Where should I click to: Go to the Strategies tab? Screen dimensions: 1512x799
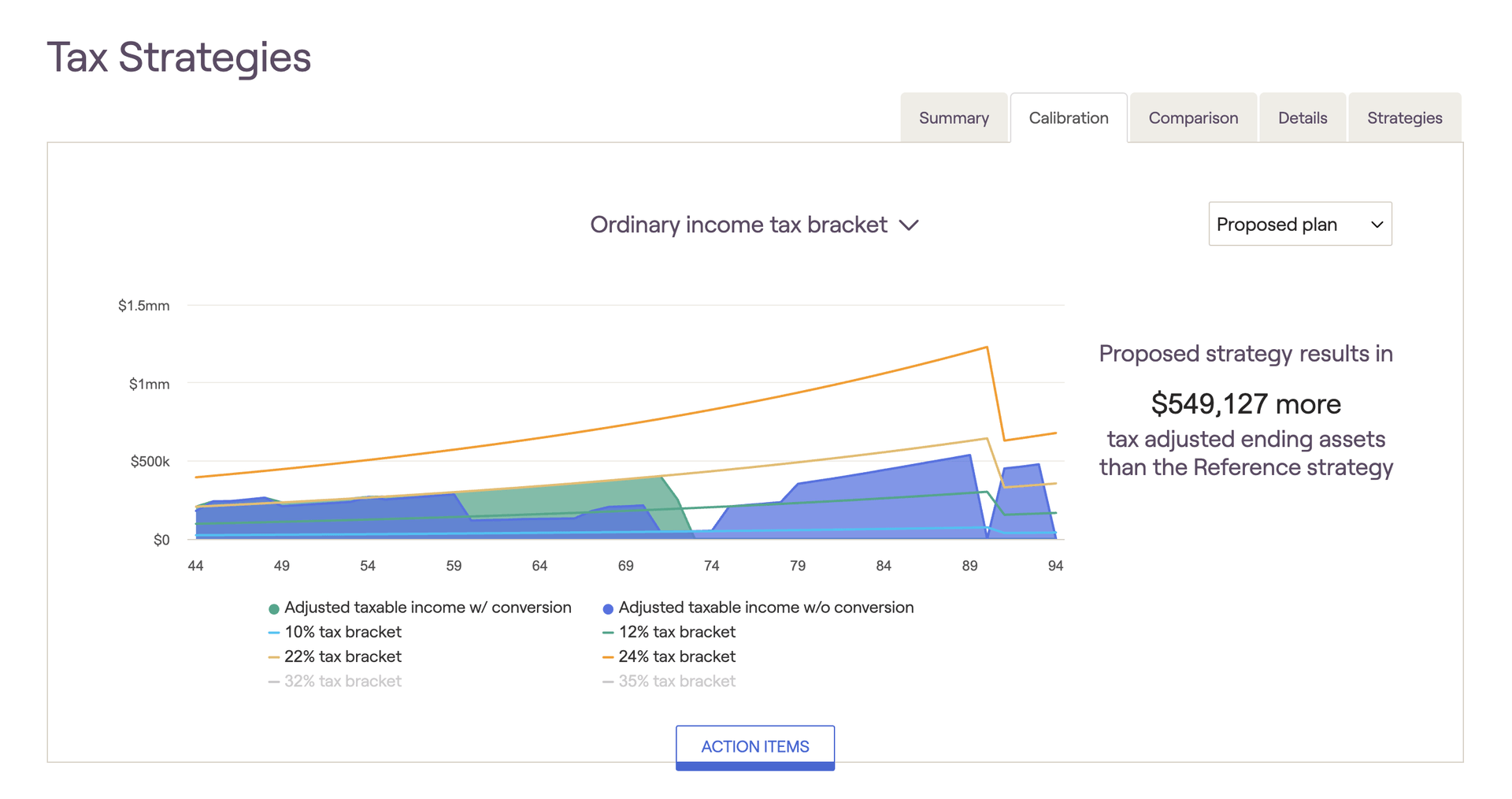pos(1404,118)
